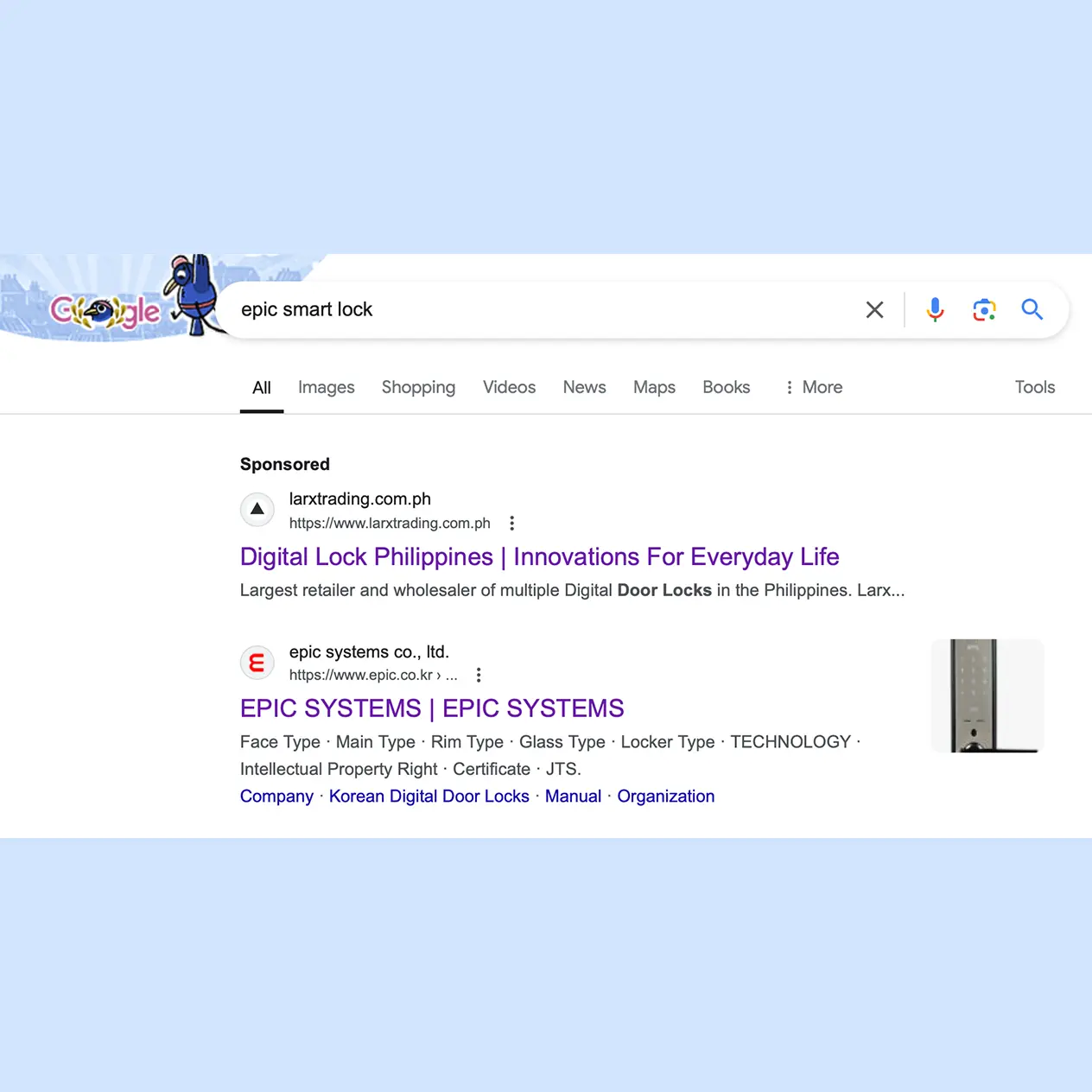
Task: Switch to the Books tab
Action: pyautogui.click(x=726, y=387)
